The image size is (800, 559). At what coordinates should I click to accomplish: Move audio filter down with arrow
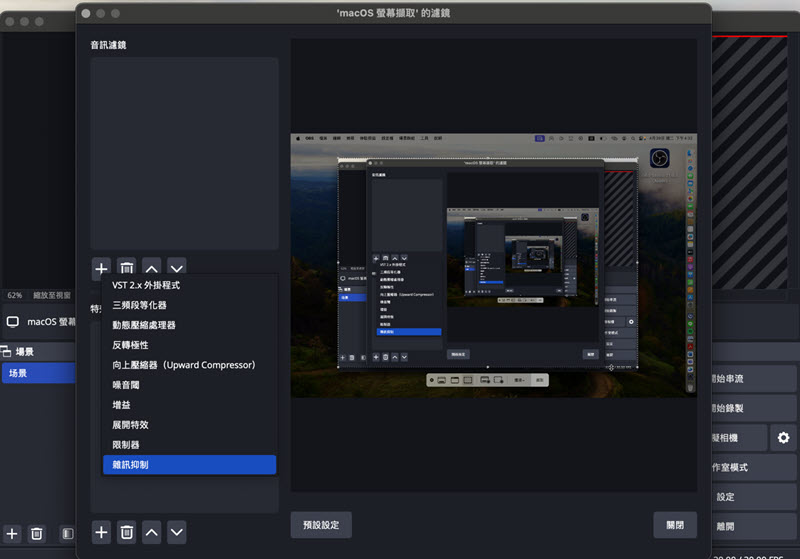(x=177, y=268)
